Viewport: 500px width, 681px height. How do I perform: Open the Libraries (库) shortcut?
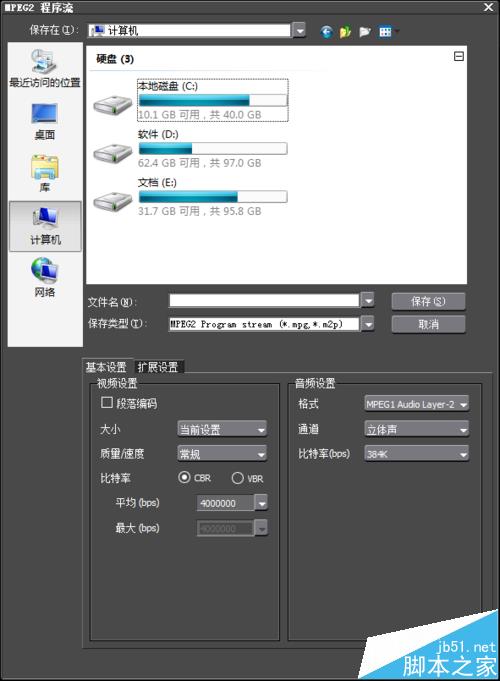[x=45, y=173]
